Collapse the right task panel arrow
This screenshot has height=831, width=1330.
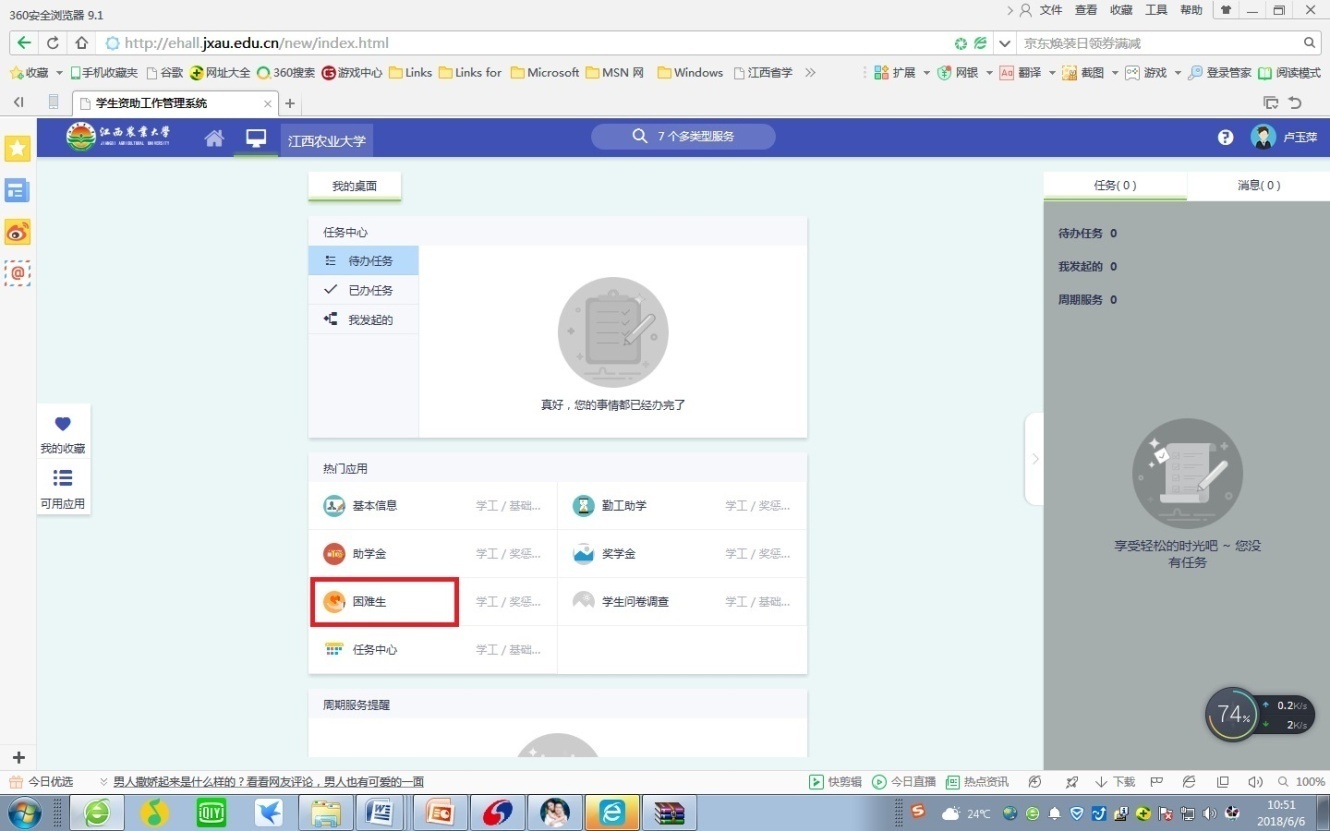[x=1034, y=459]
